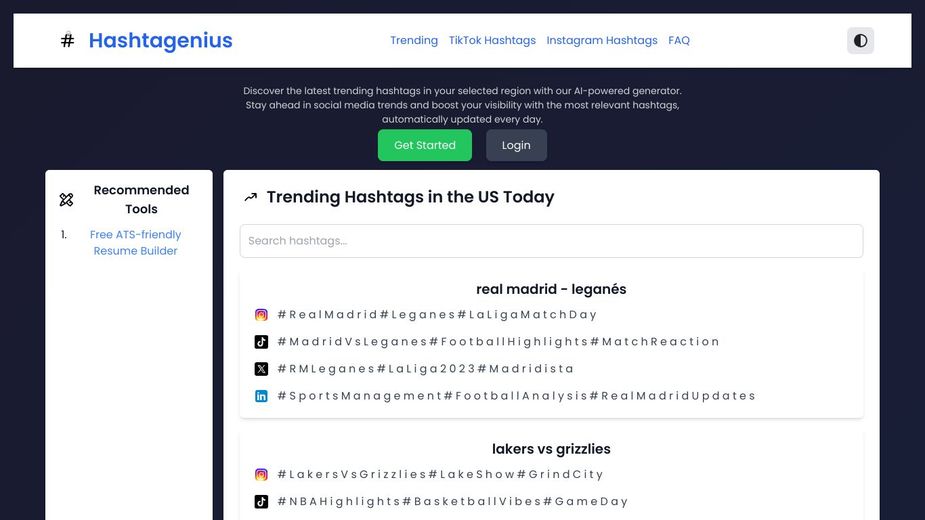
Task: Select the #RealMadrid Instagram hashtags text
Action: point(437,315)
